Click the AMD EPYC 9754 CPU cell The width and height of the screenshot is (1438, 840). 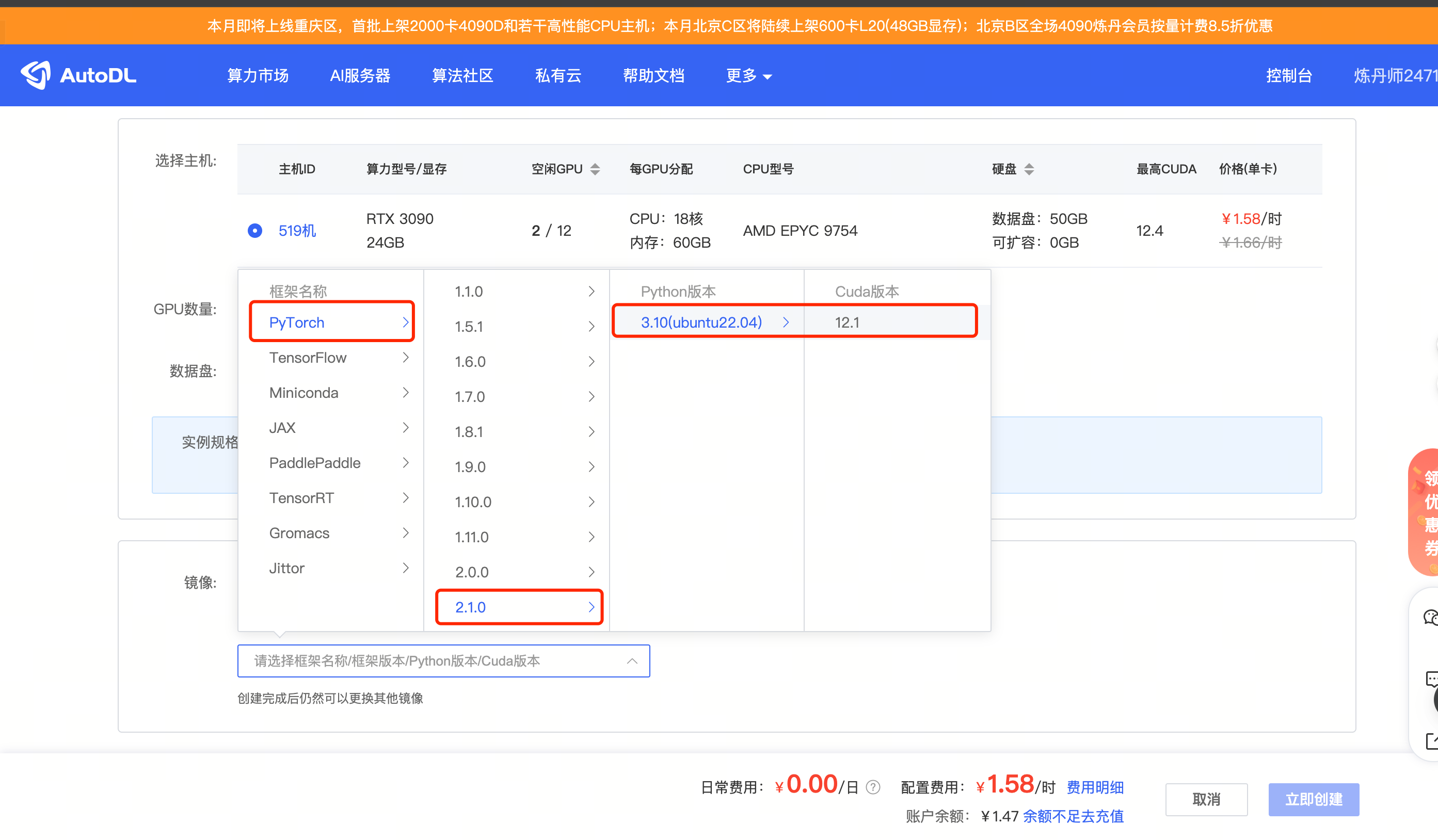800,231
